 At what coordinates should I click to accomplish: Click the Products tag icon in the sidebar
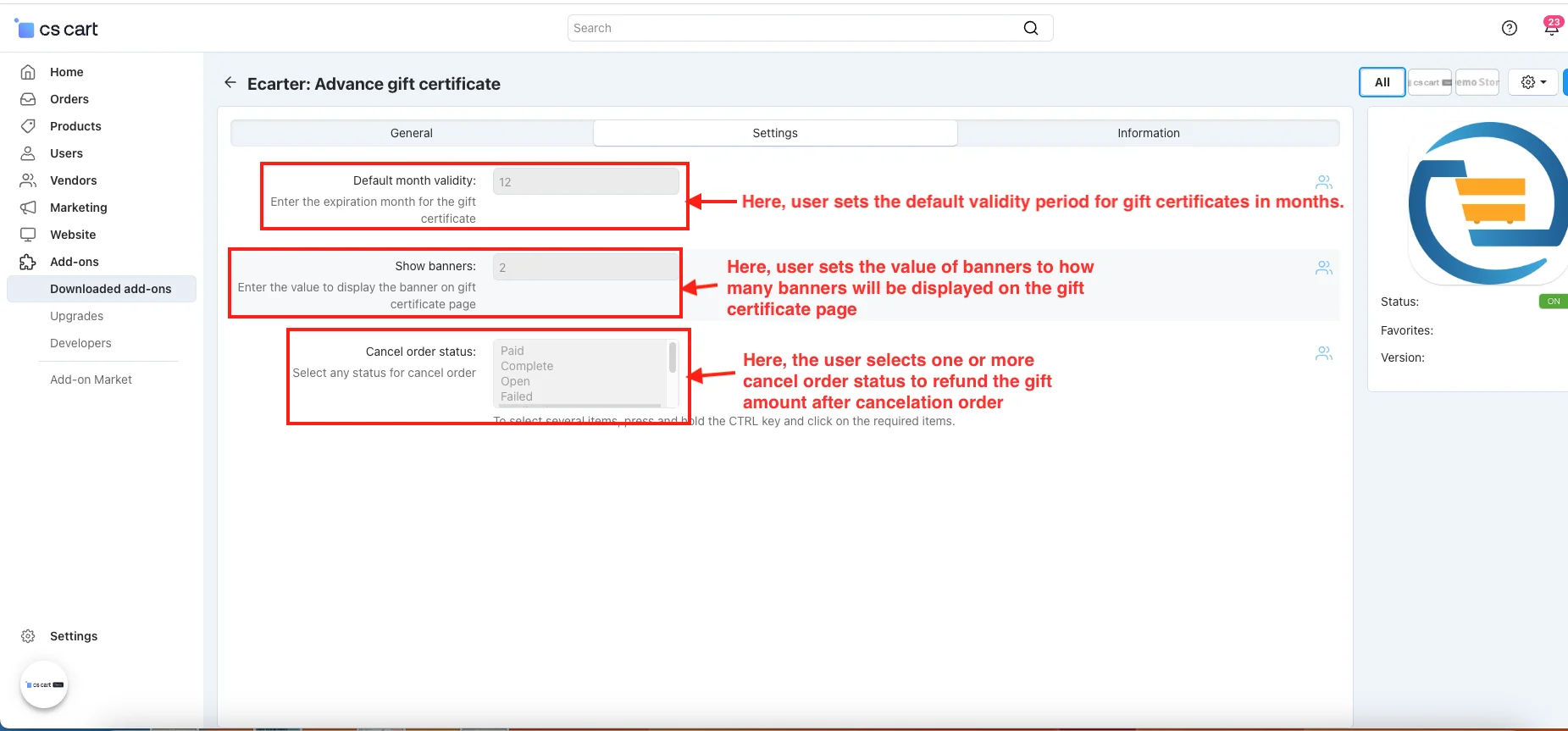28,126
